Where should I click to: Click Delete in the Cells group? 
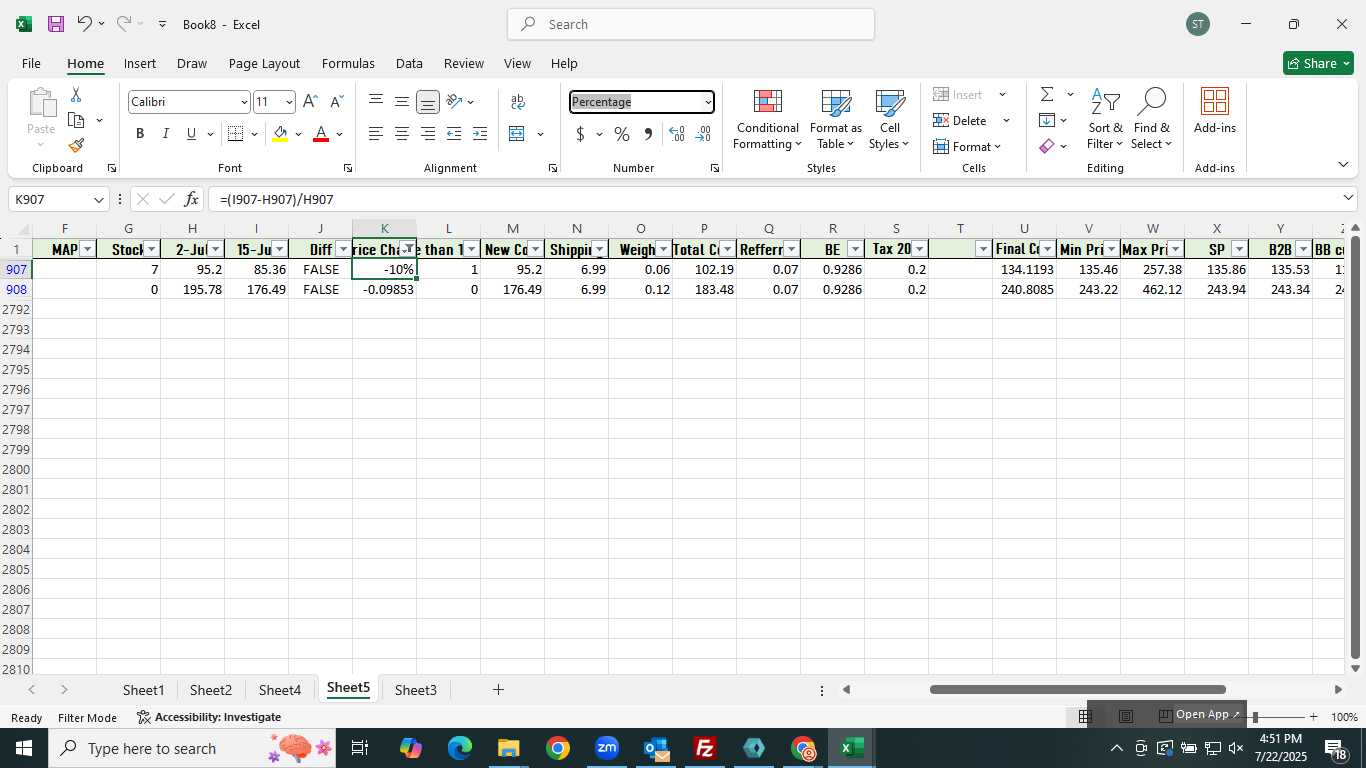click(x=960, y=121)
